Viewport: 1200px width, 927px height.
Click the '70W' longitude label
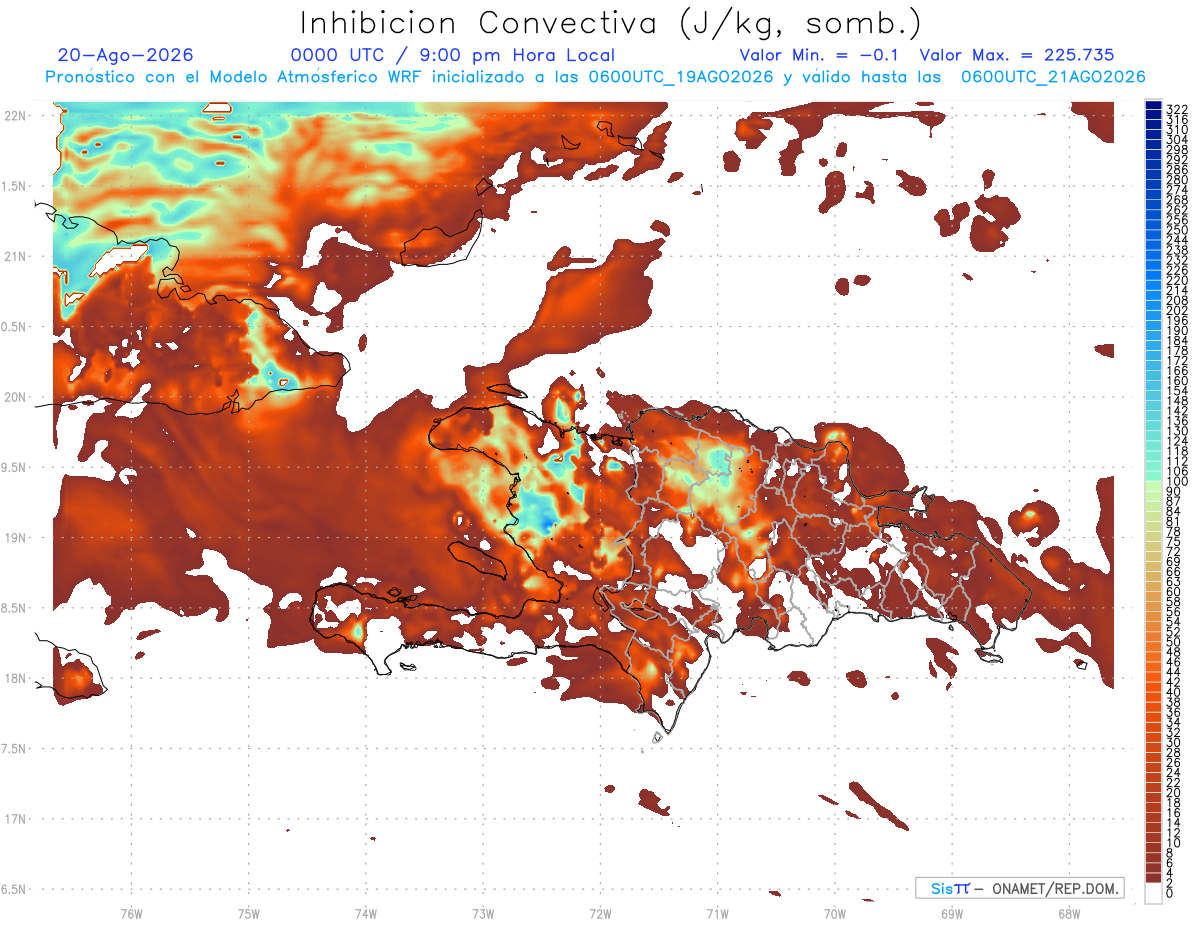pyautogui.click(x=835, y=913)
